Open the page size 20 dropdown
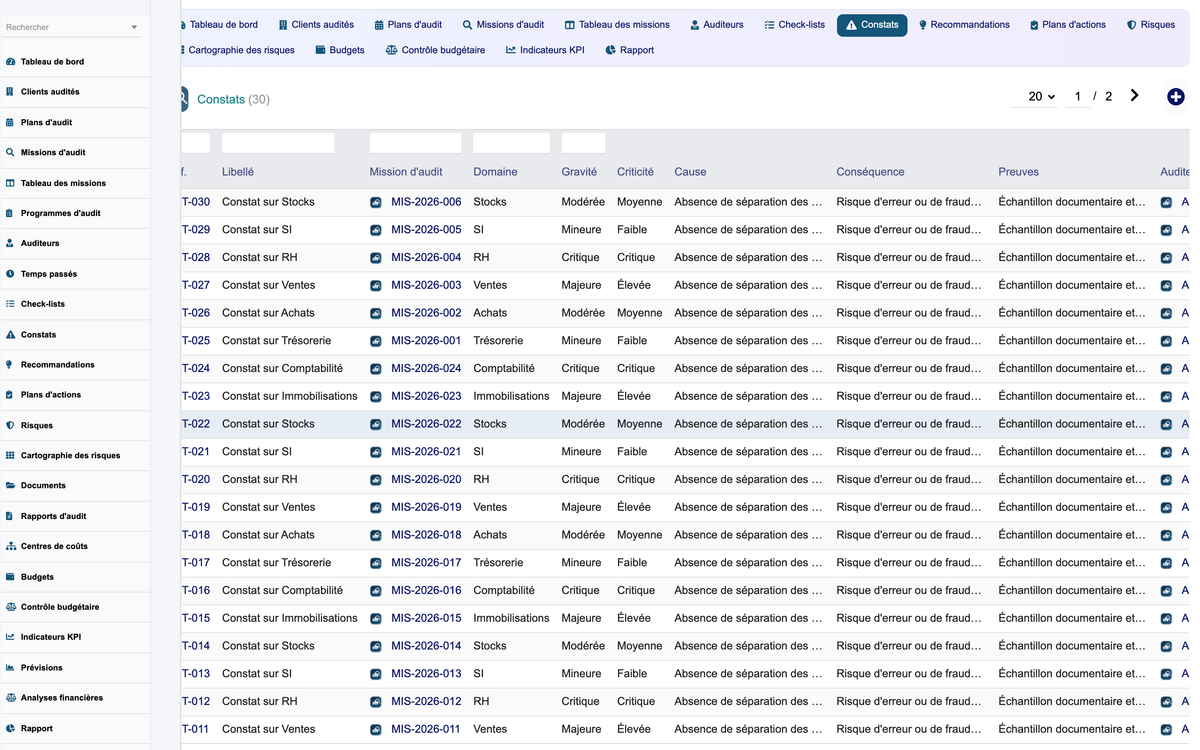The width and height of the screenshot is (1200, 750). click(x=1042, y=97)
